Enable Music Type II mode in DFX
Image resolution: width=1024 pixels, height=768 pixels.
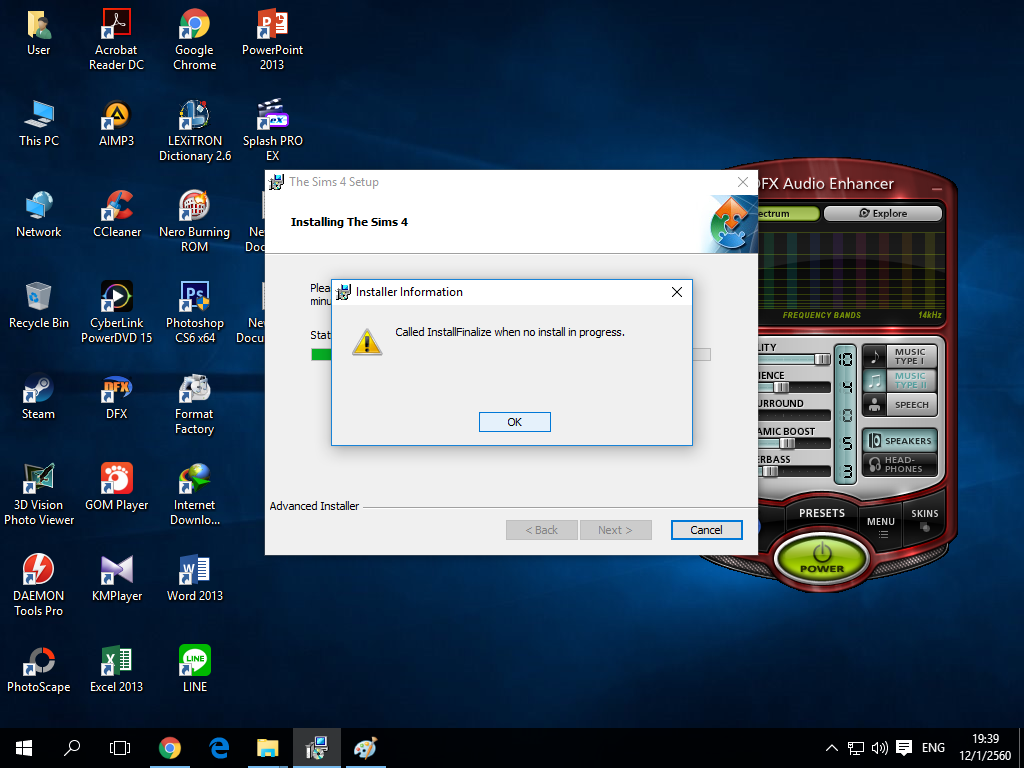[900, 380]
